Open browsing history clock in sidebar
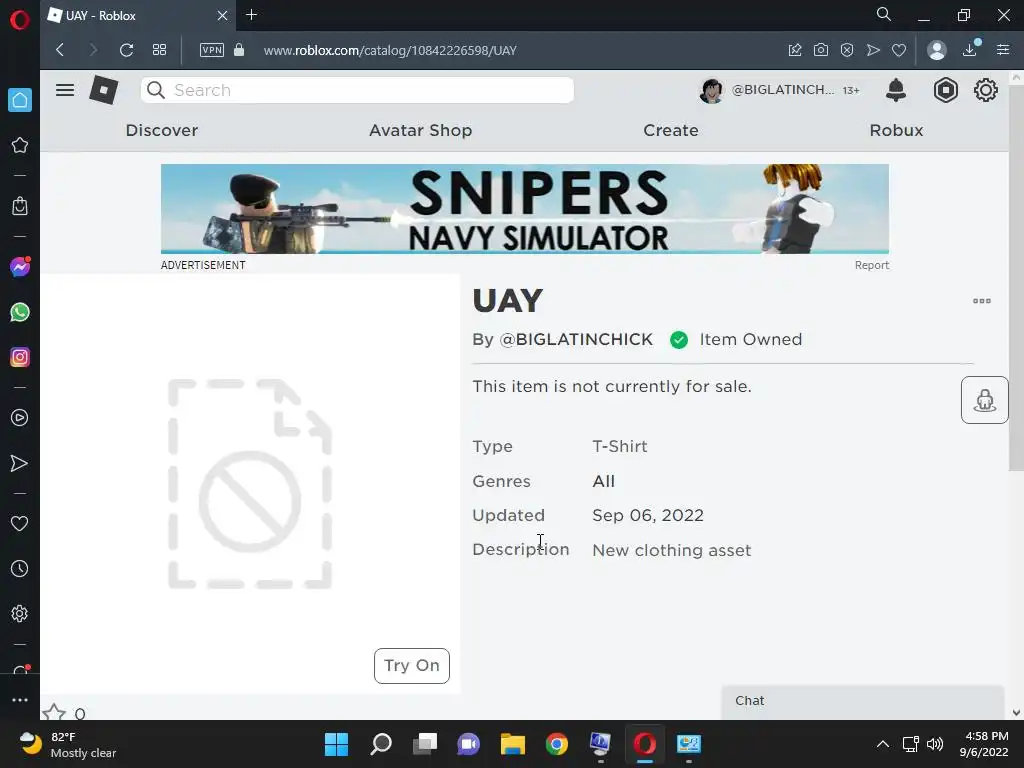The width and height of the screenshot is (1024, 768). (x=20, y=568)
